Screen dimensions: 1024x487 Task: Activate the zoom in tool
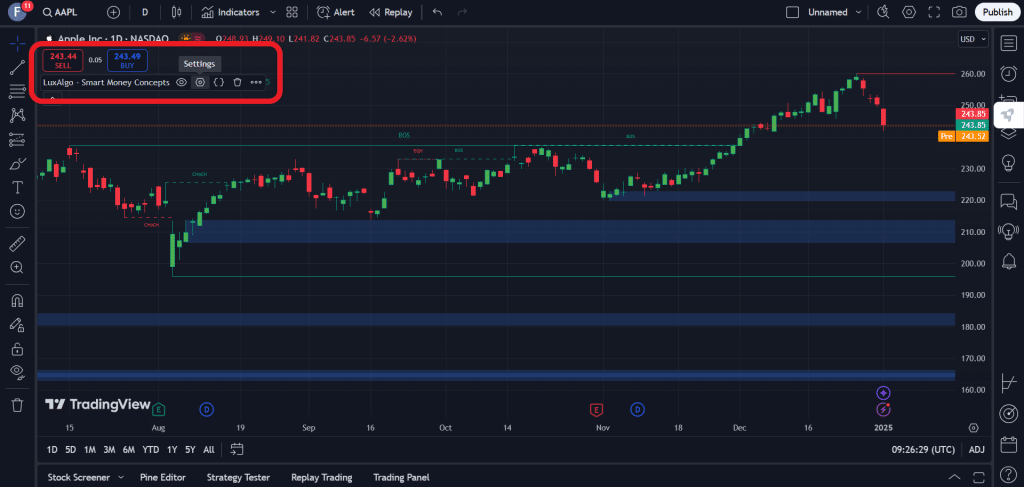tap(18, 268)
